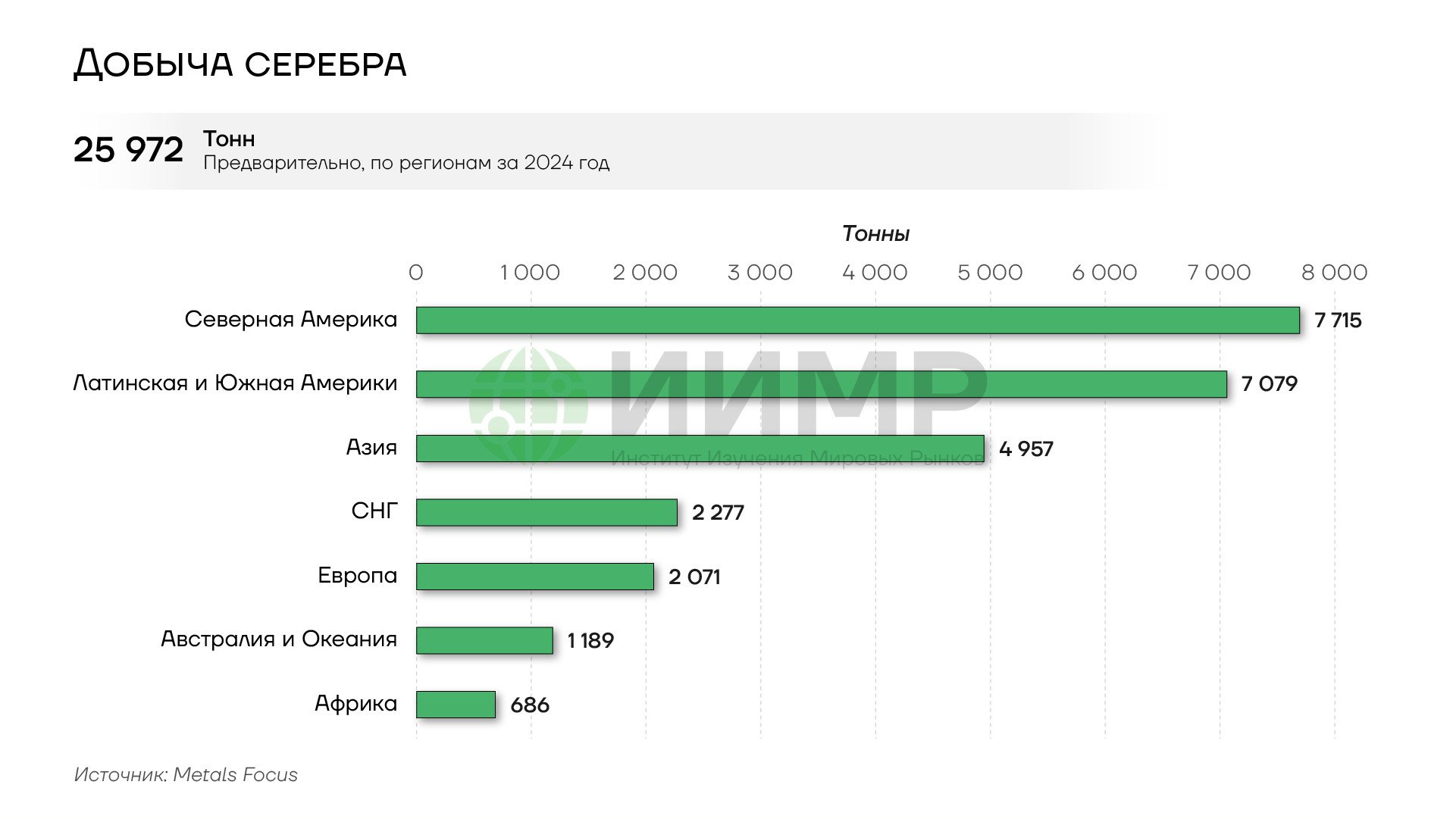Screen dimensions: 1456x819
Task: Click the 8 000 axis tick label
Action: pos(1334,273)
